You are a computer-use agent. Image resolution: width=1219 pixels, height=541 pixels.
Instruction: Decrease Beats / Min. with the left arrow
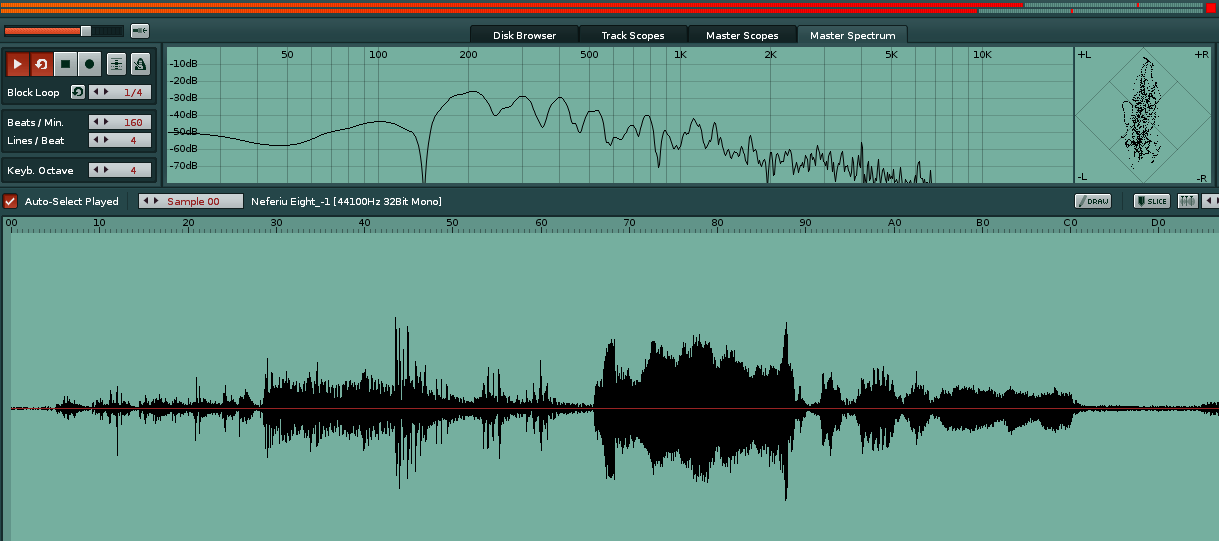pyautogui.click(x=95, y=122)
